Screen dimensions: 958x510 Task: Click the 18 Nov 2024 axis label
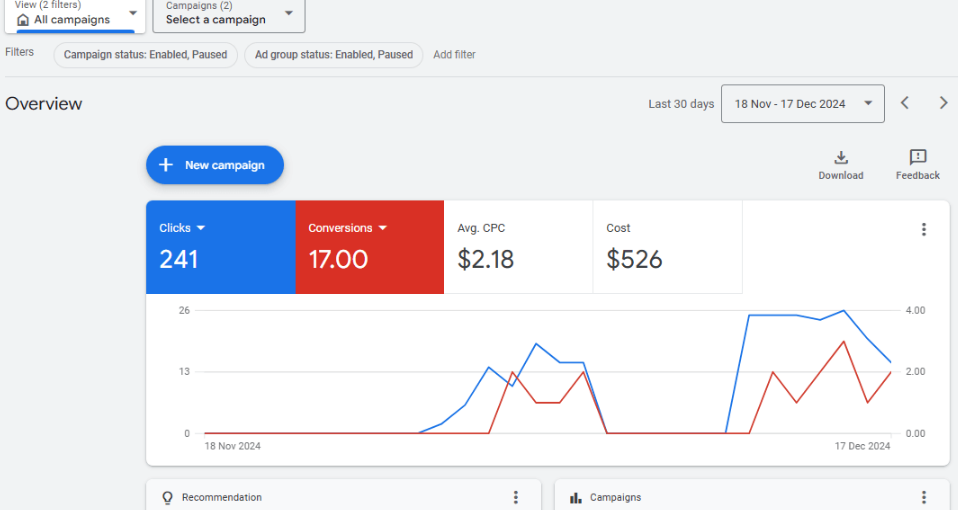[x=232, y=446]
